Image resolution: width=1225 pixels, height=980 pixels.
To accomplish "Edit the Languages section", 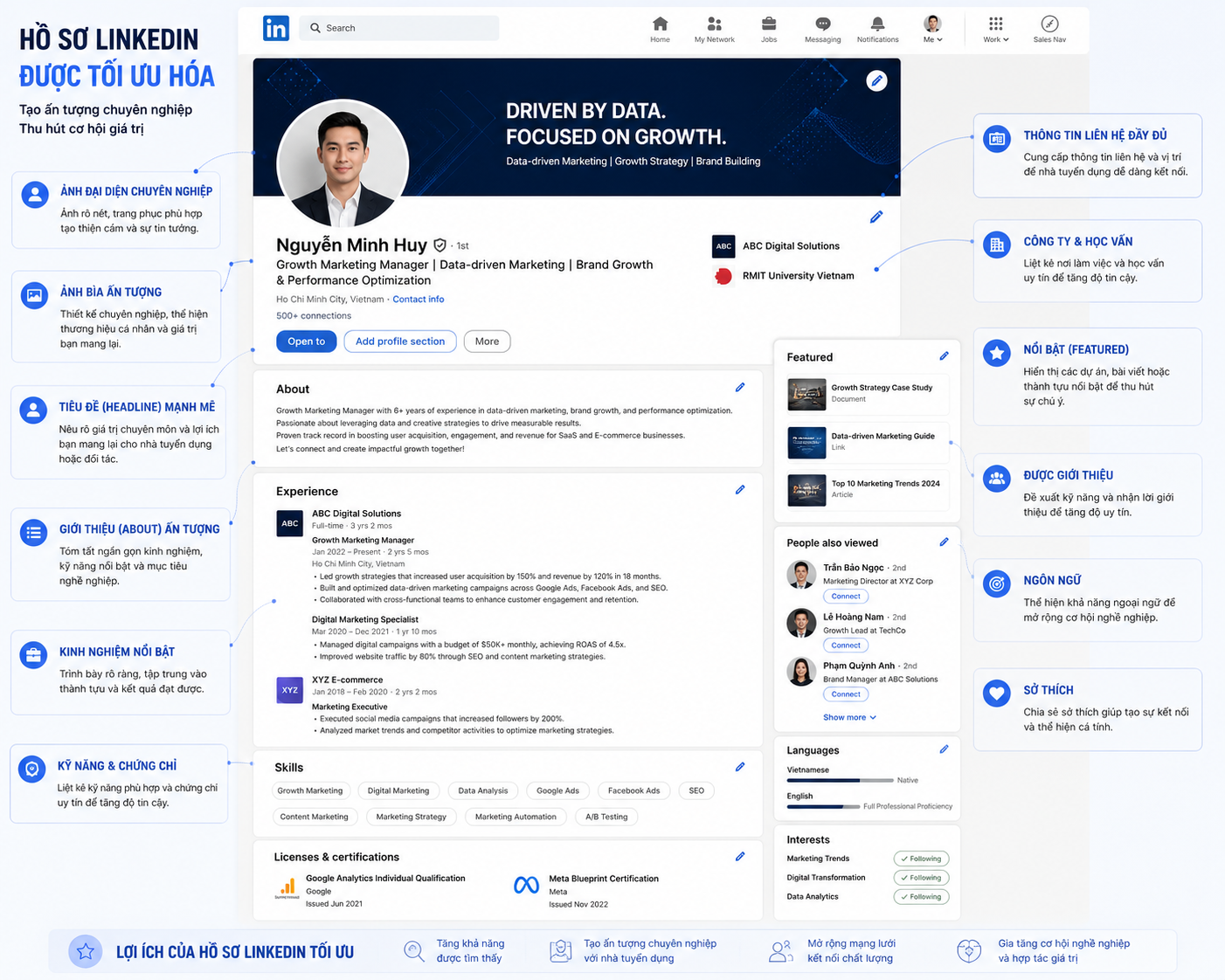I will 944,749.
